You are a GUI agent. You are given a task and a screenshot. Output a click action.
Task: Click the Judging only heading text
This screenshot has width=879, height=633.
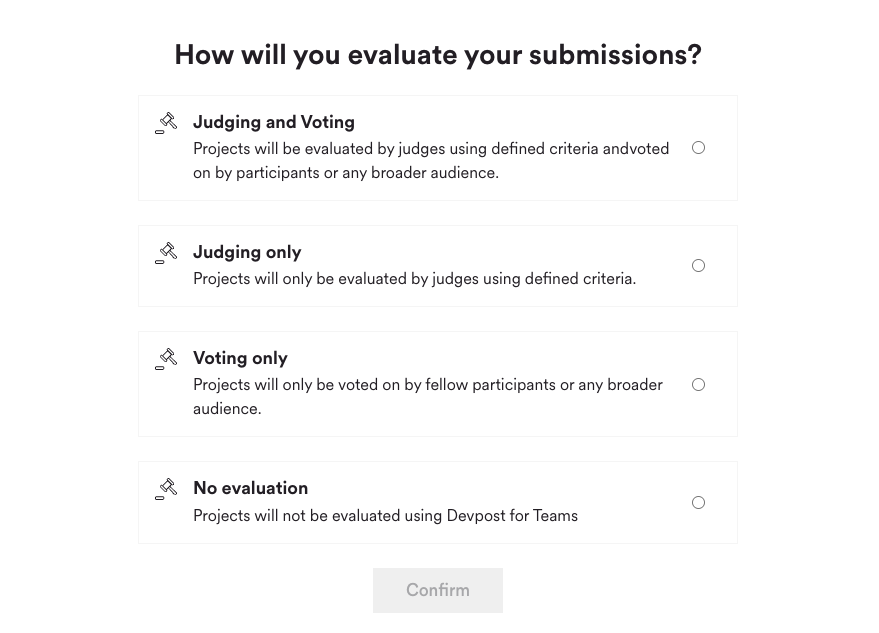(x=247, y=252)
